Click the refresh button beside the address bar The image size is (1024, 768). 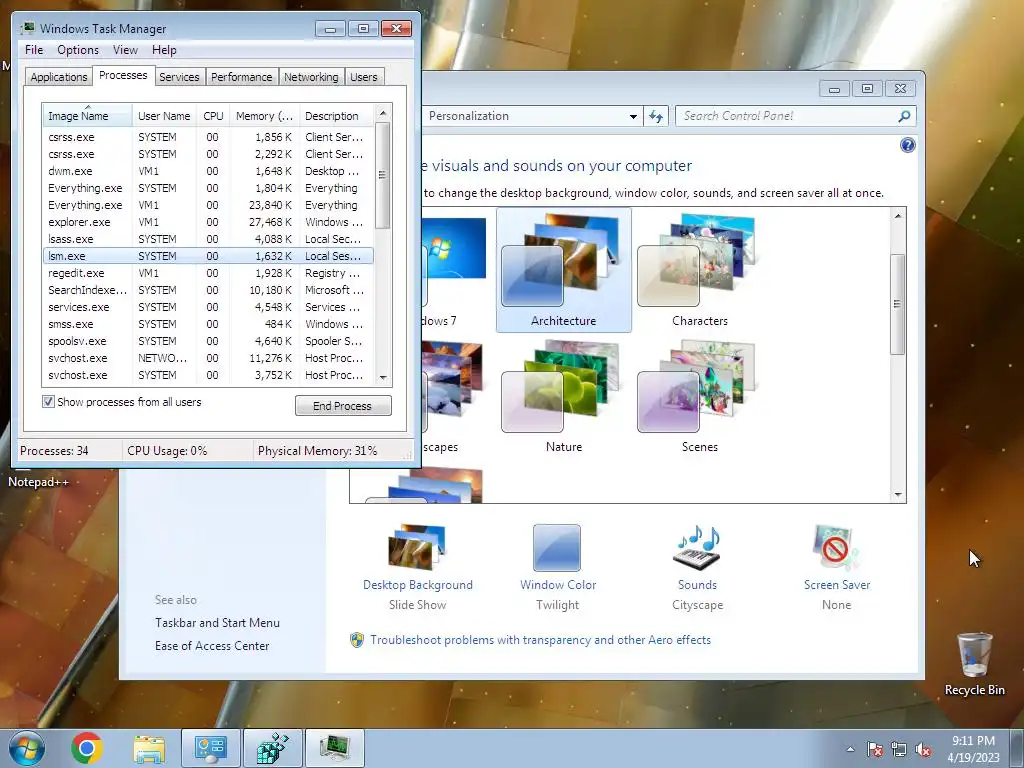point(656,116)
